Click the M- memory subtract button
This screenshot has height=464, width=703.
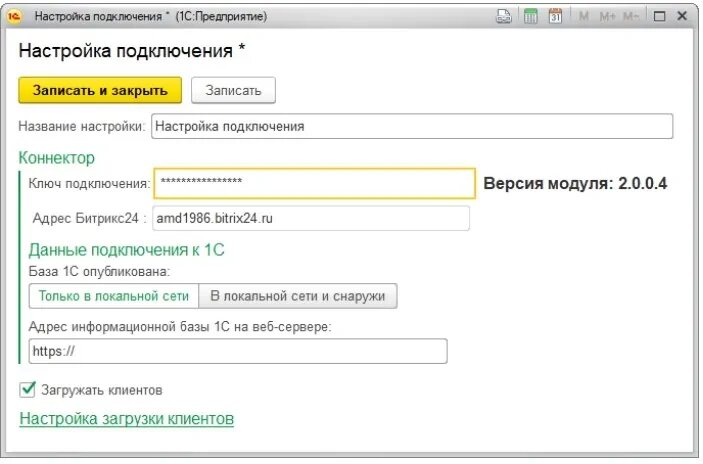631,17
